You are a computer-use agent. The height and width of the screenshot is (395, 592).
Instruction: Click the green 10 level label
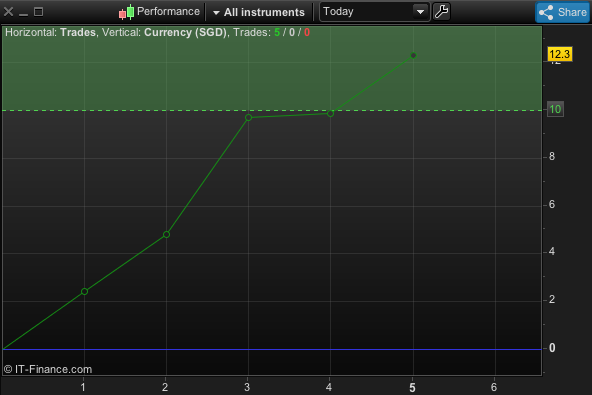click(x=555, y=110)
